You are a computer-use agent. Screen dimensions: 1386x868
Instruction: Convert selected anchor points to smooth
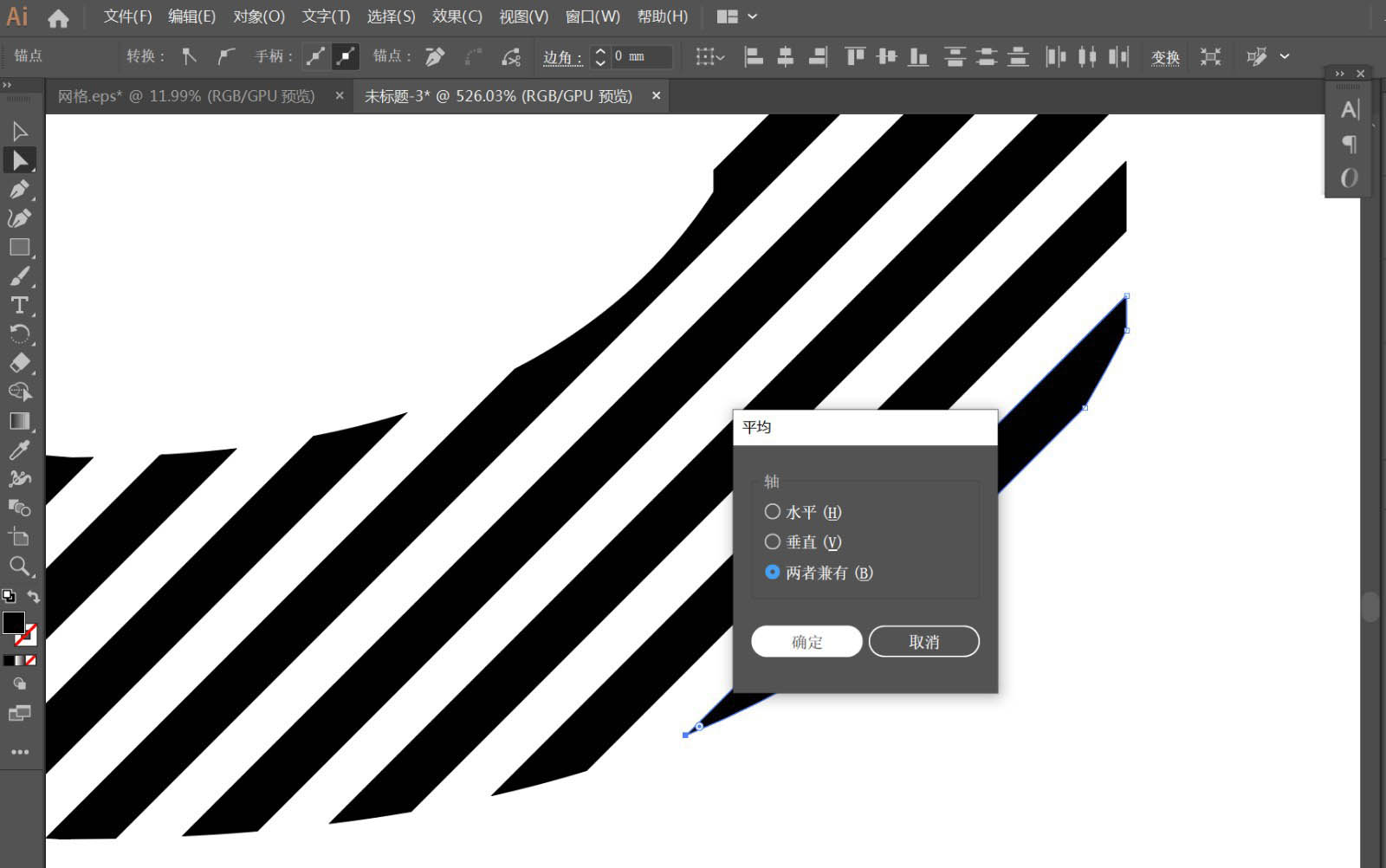tap(226, 57)
